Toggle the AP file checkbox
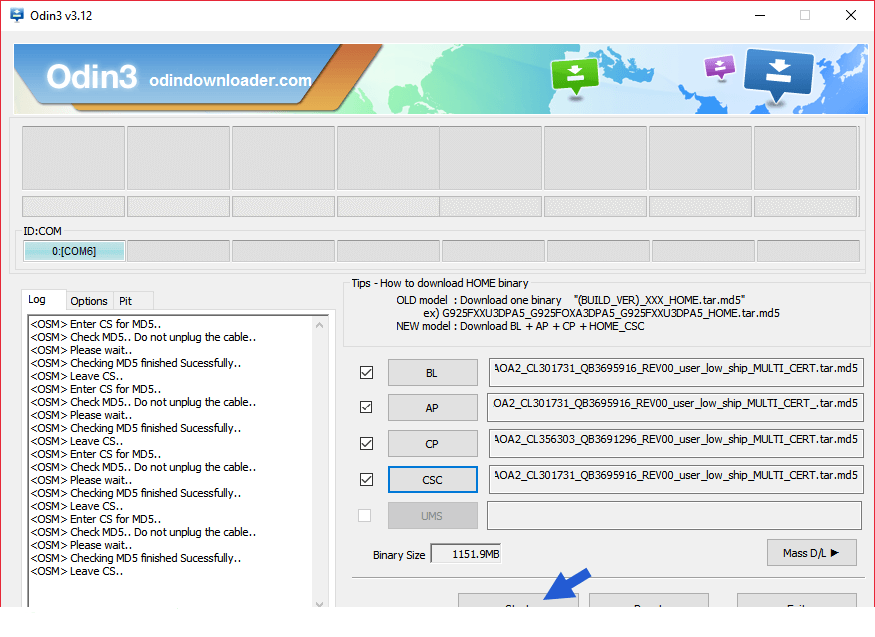Screen dimensions: 875x637 tap(366, 407)
